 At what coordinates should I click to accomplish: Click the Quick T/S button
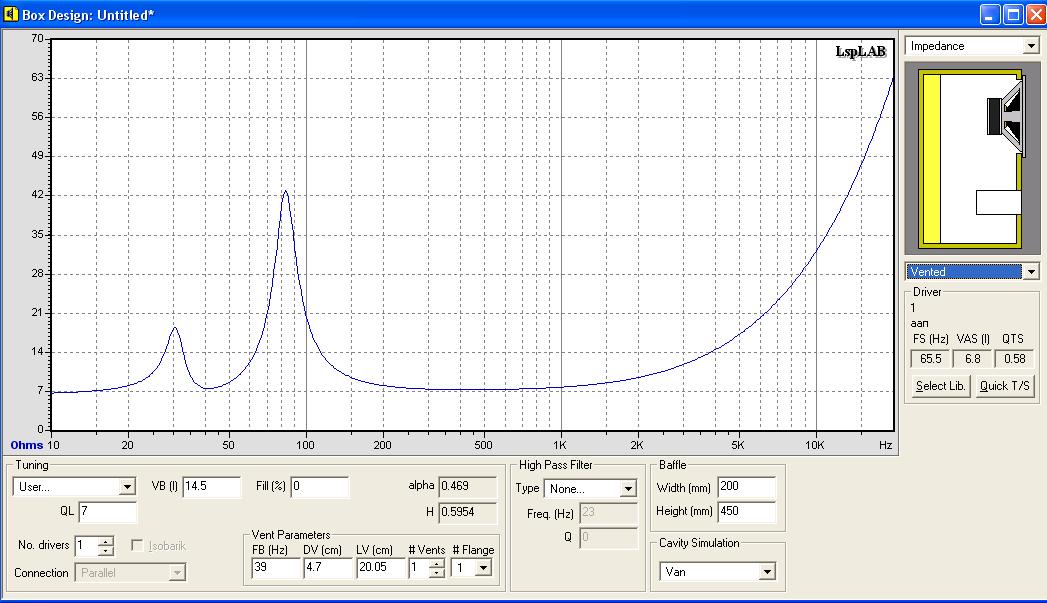click(x=1004, y=386)
